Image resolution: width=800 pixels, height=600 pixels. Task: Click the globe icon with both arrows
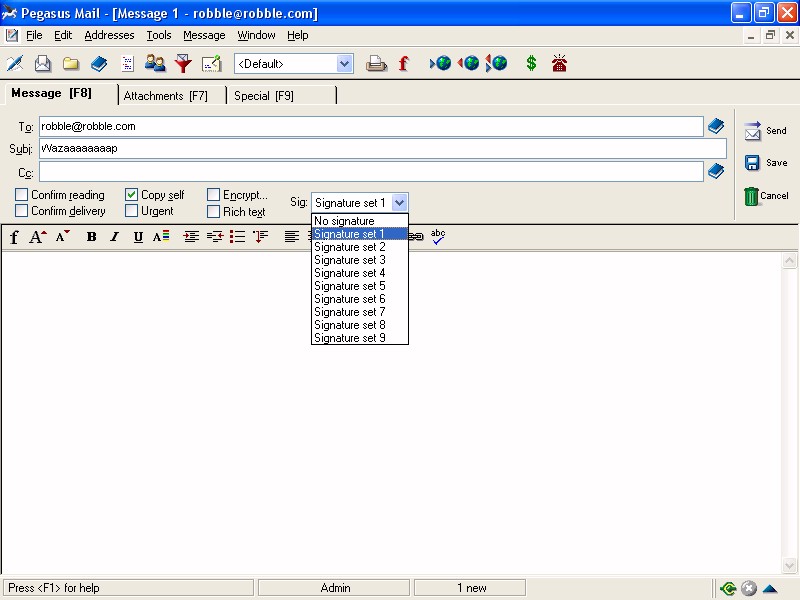pyautogui.click(x=496, y=63)
